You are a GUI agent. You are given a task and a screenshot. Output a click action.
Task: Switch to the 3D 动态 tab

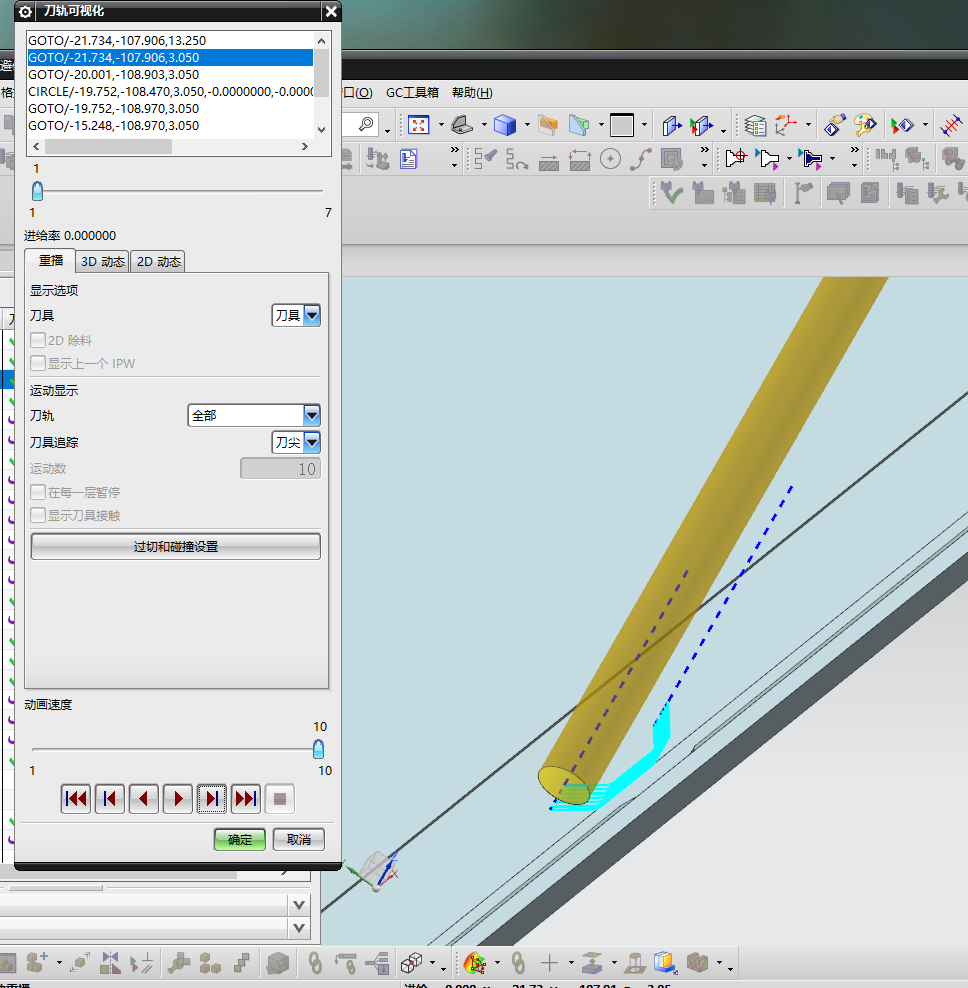pyautogui.click(x=103, y=262)
